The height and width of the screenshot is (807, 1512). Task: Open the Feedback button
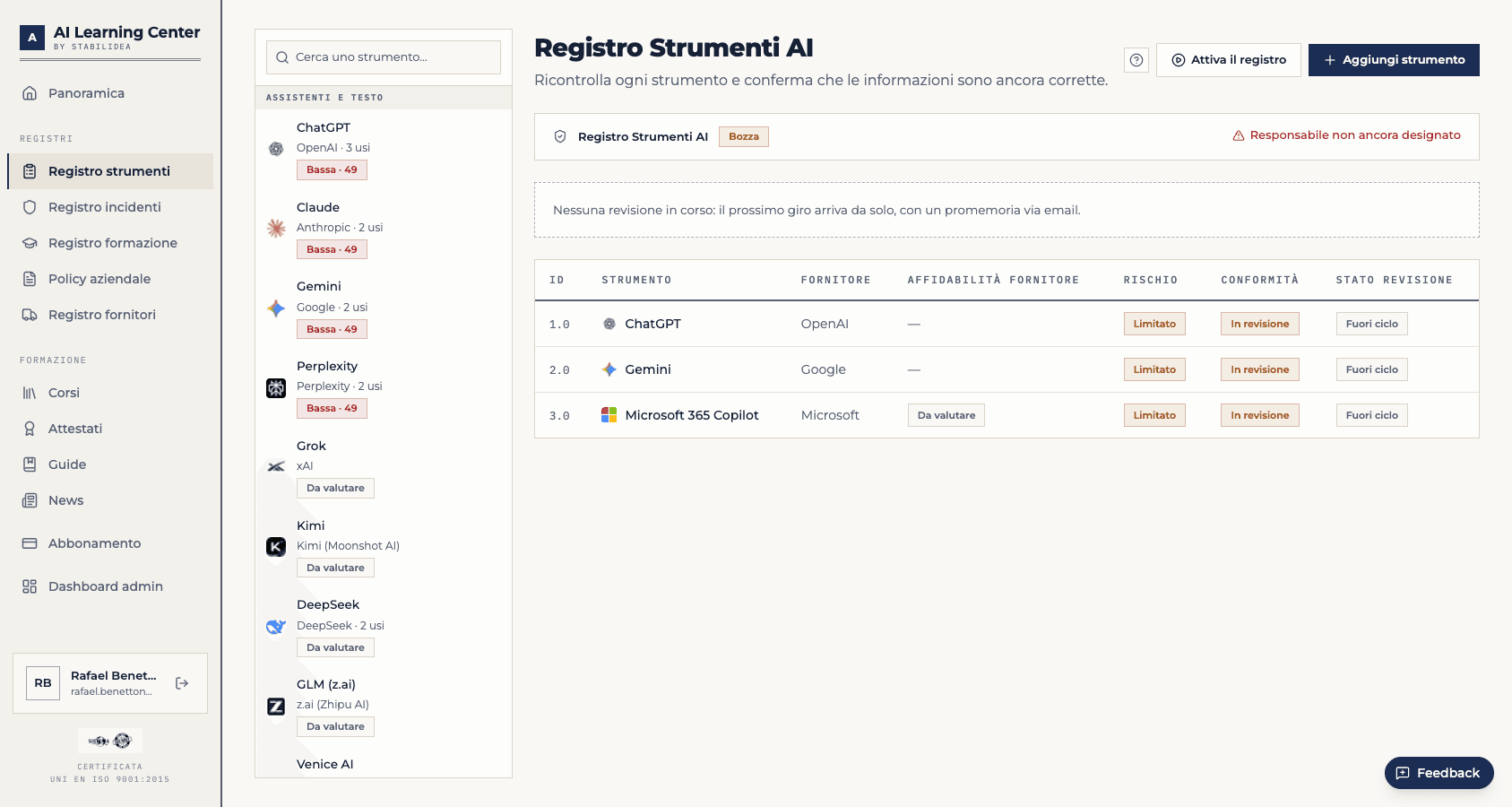[1439, 773]
